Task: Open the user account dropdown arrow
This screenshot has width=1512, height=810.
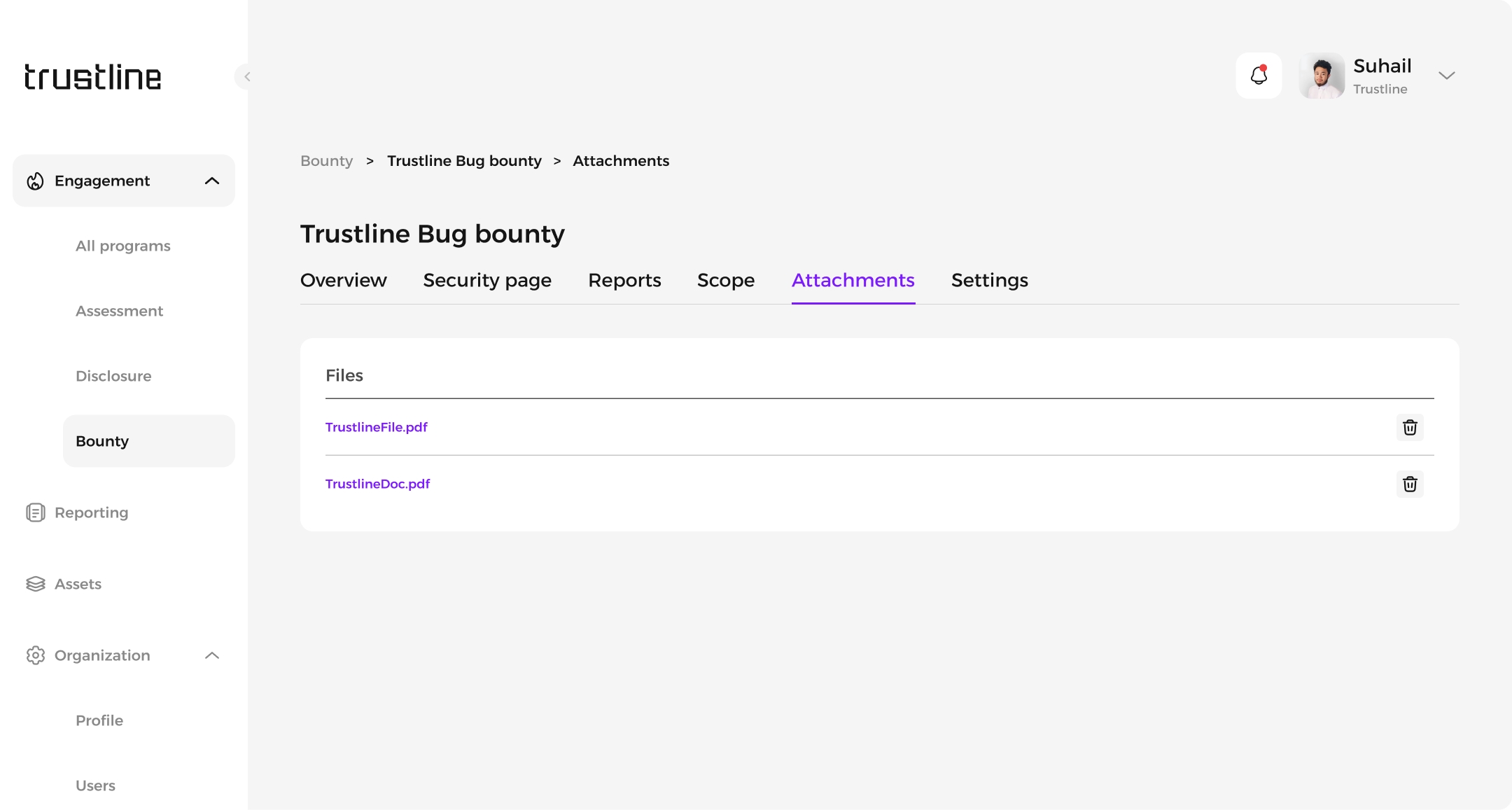Action: coord(1446,76)
